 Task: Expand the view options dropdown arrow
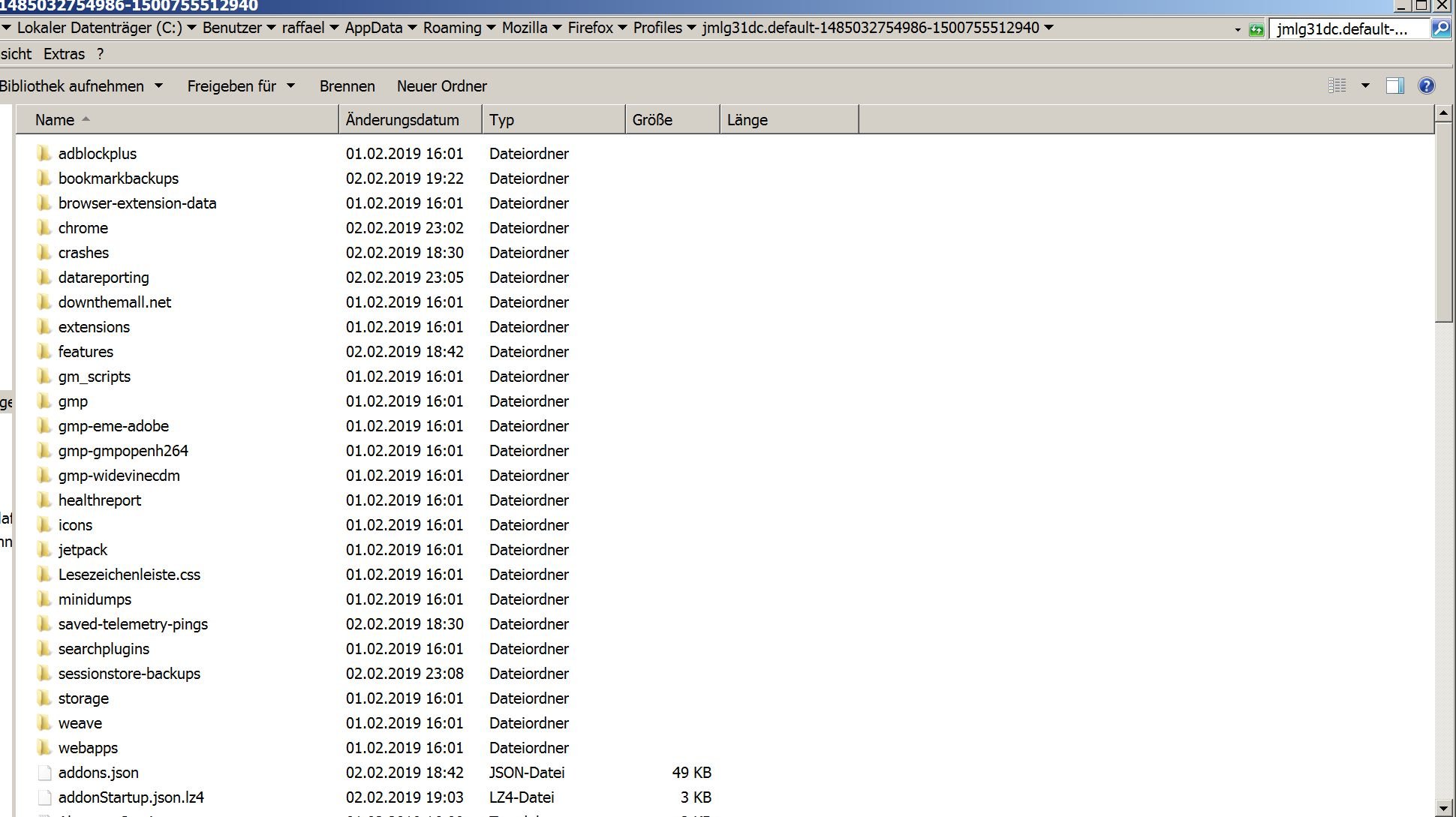[x=1365, y=86]
